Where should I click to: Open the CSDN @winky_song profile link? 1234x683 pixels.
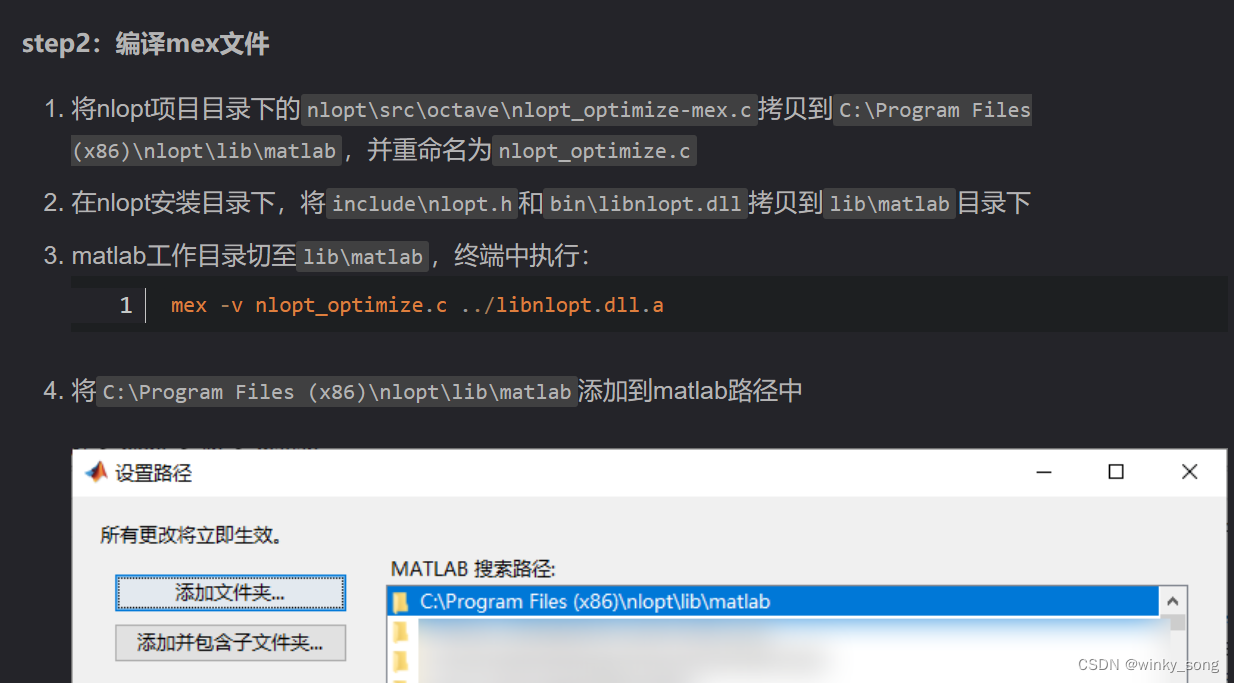click(1148, 664)
